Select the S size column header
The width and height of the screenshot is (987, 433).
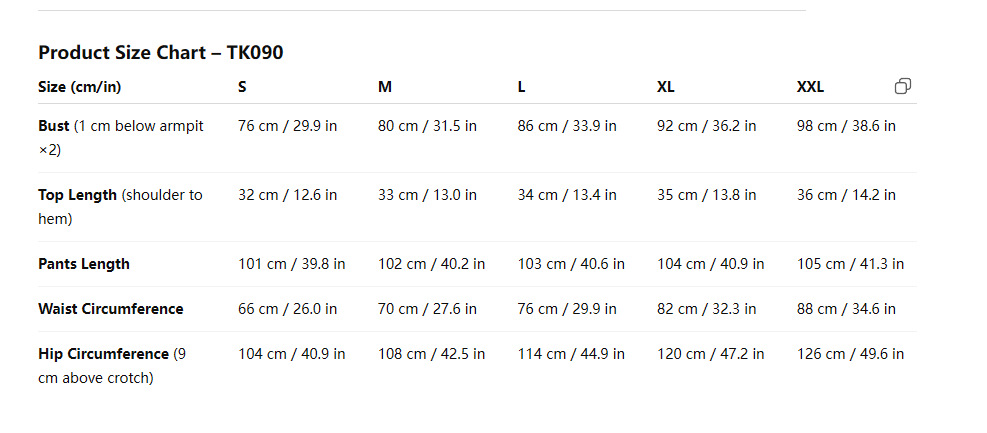243,87
